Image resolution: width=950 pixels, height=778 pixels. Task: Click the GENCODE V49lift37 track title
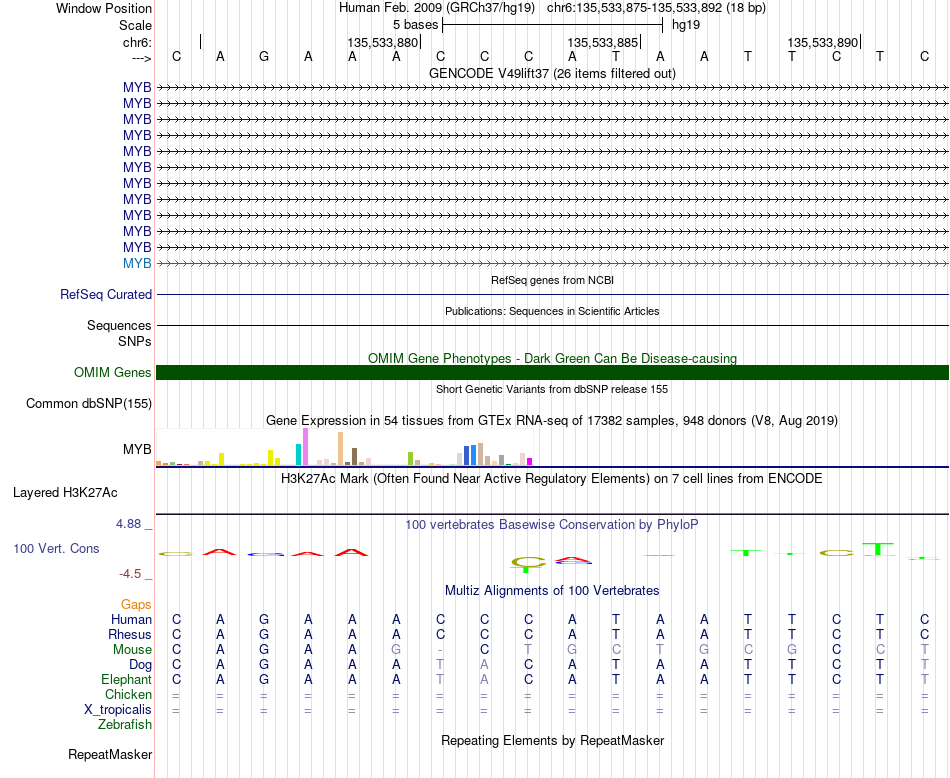click(x=552, y=73)
